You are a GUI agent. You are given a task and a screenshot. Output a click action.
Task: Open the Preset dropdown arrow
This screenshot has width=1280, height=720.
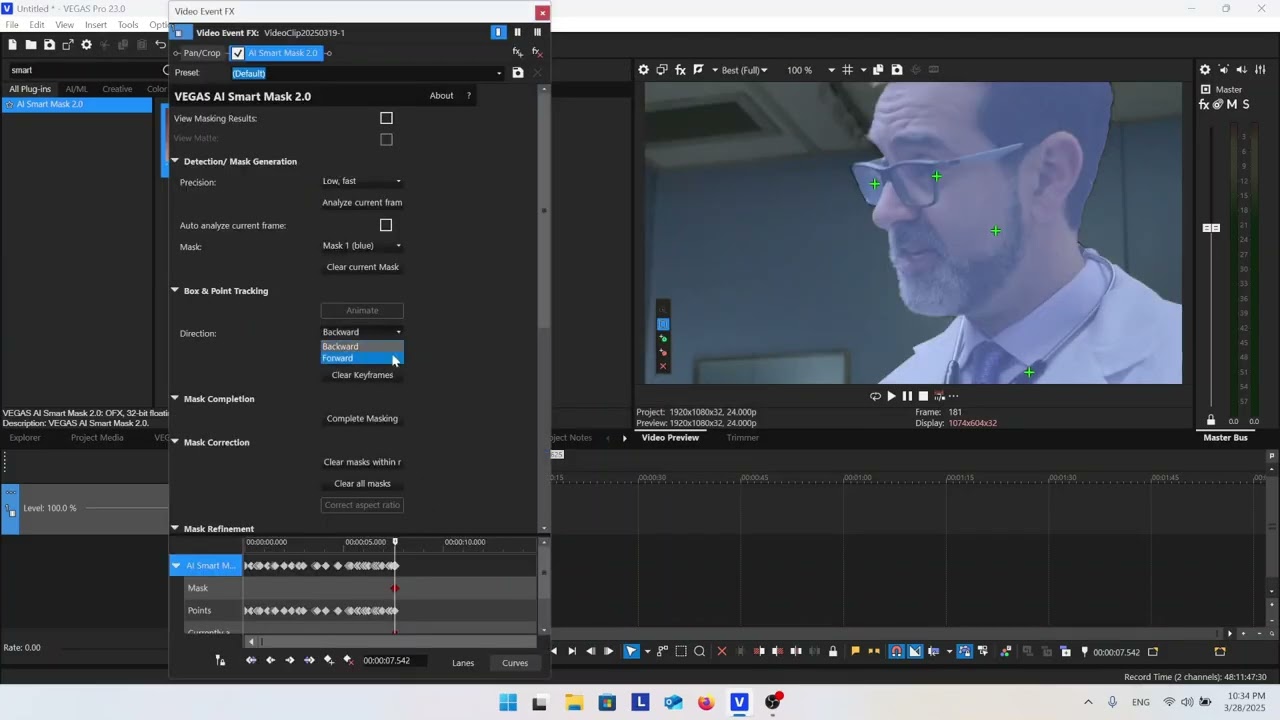(499, 73)
